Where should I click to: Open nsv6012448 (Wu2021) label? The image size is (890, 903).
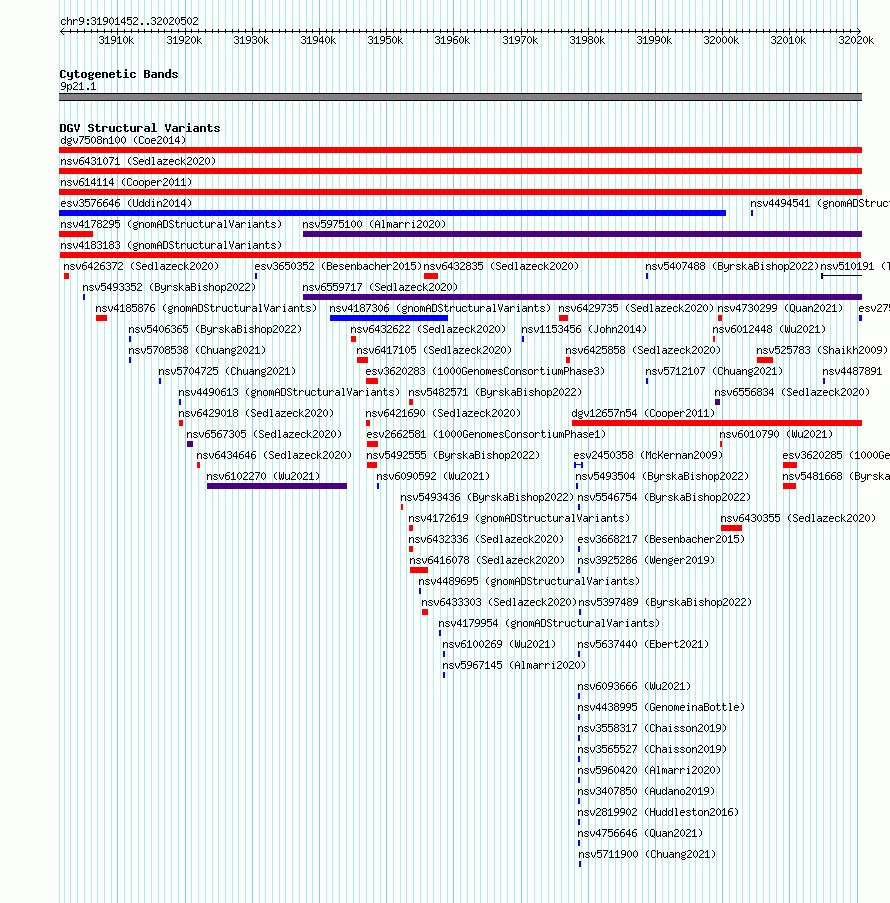769,329
